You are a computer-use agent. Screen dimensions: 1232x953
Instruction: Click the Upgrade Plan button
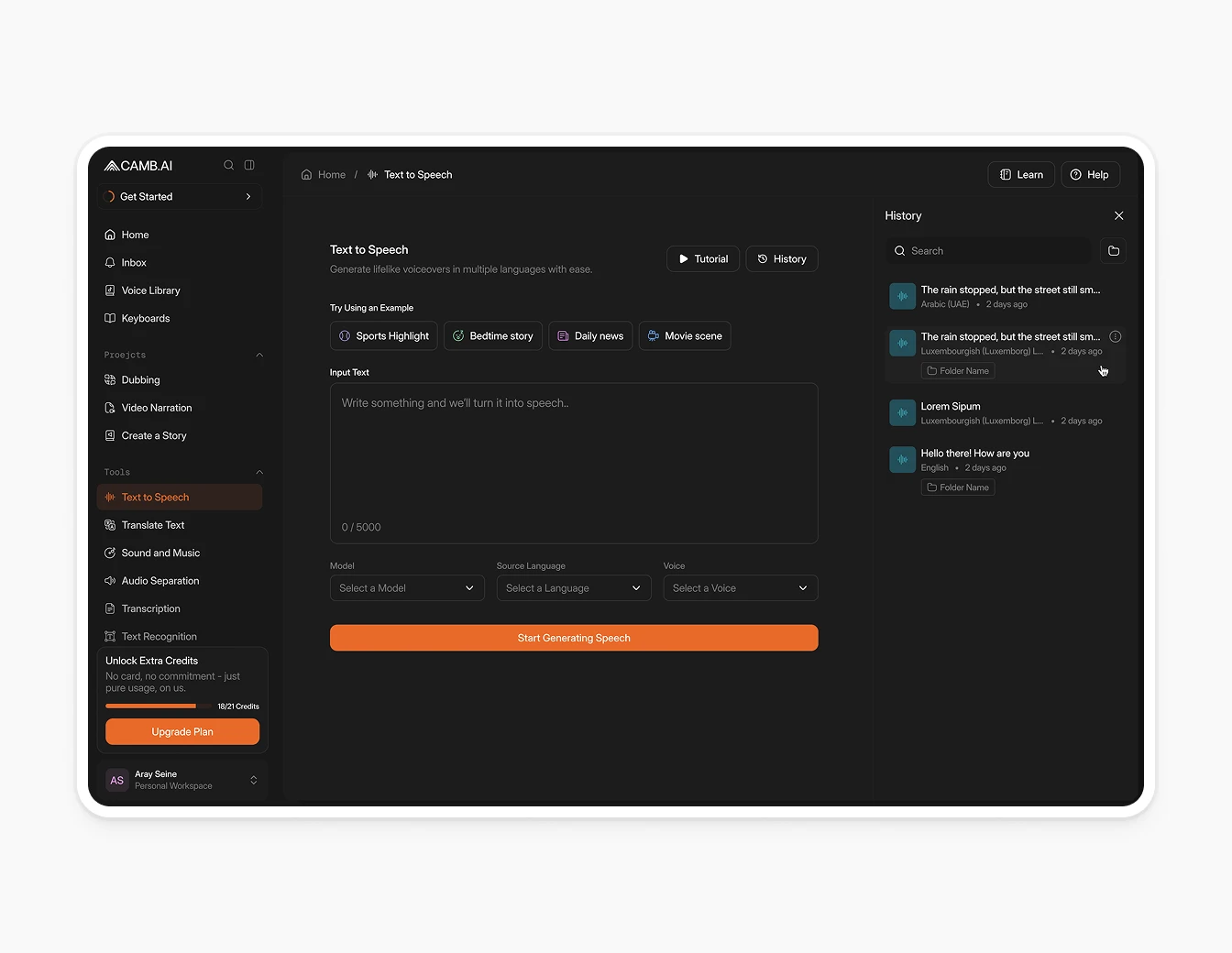[182, 731]
